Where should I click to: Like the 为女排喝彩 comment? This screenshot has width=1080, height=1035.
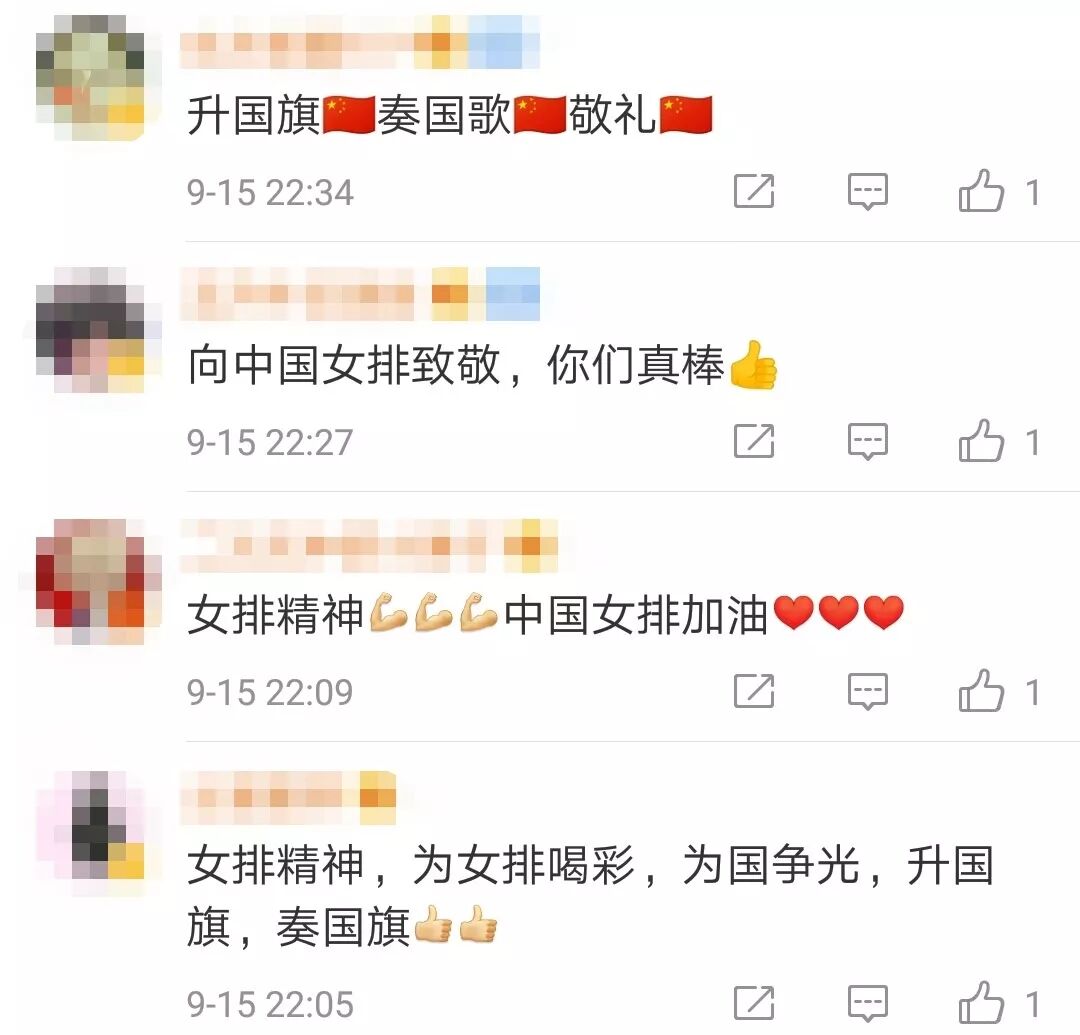(x=981, y=1003)
